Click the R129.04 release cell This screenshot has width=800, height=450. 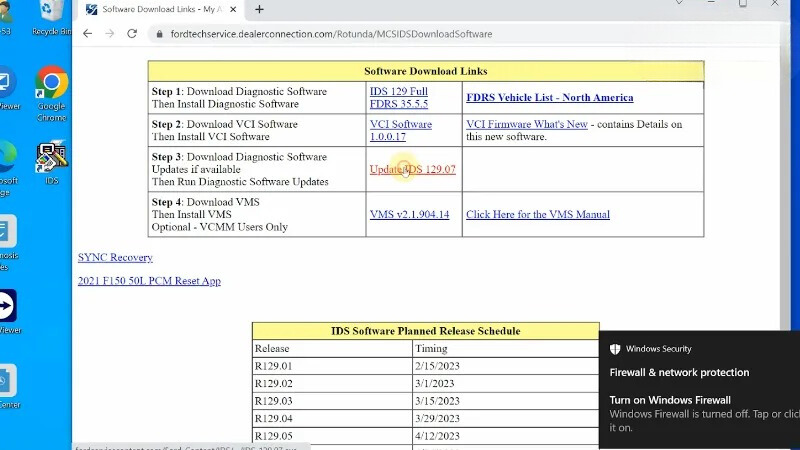(332, 418)
